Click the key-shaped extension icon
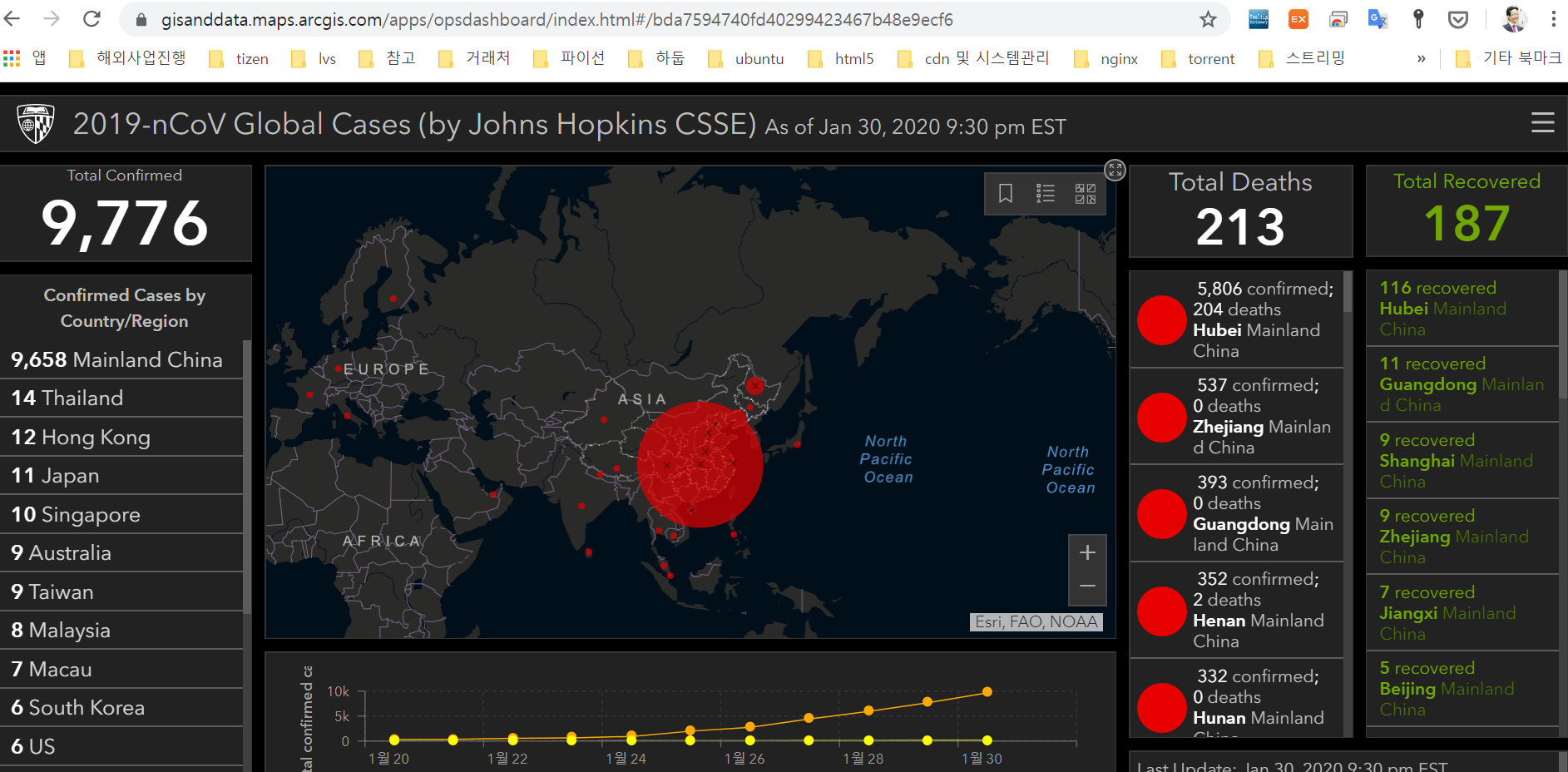 [x=1418, y=19]
